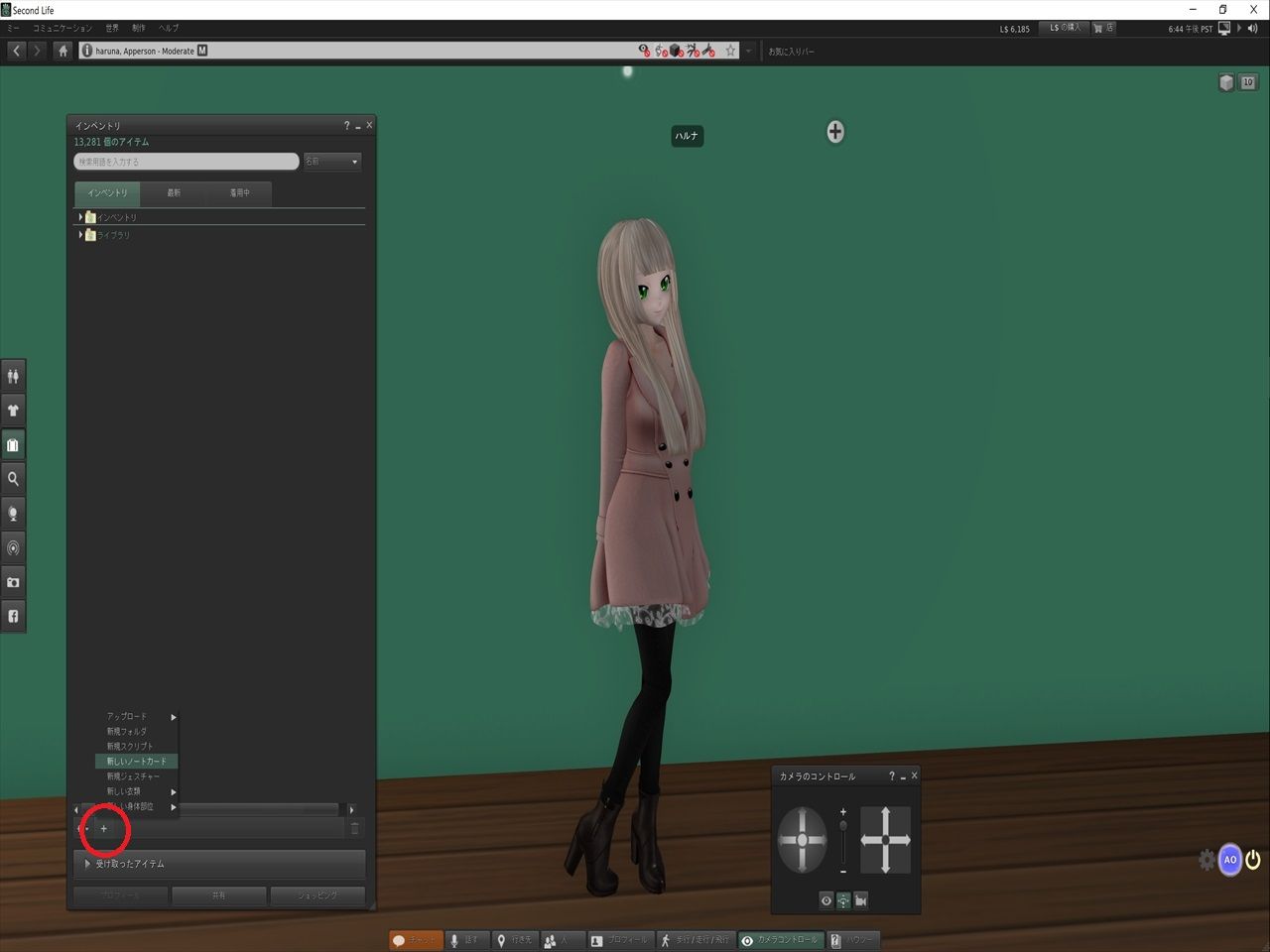Expand the インベントリ folder in the tree
Viewport: 1270px width, 952px height.
tap(80, 217)
